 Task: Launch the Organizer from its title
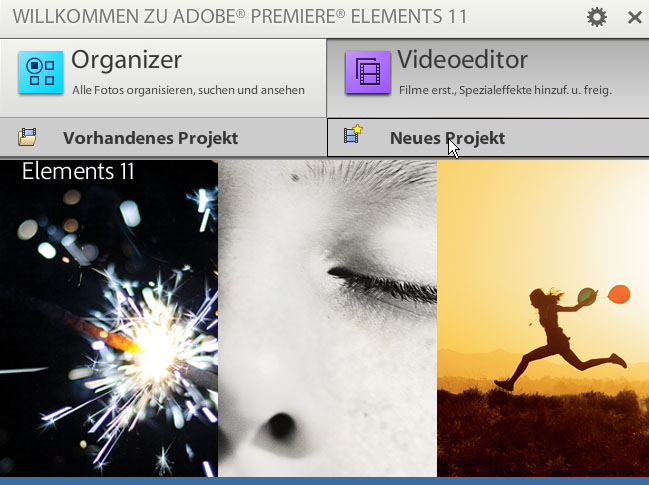click(126, 60)
